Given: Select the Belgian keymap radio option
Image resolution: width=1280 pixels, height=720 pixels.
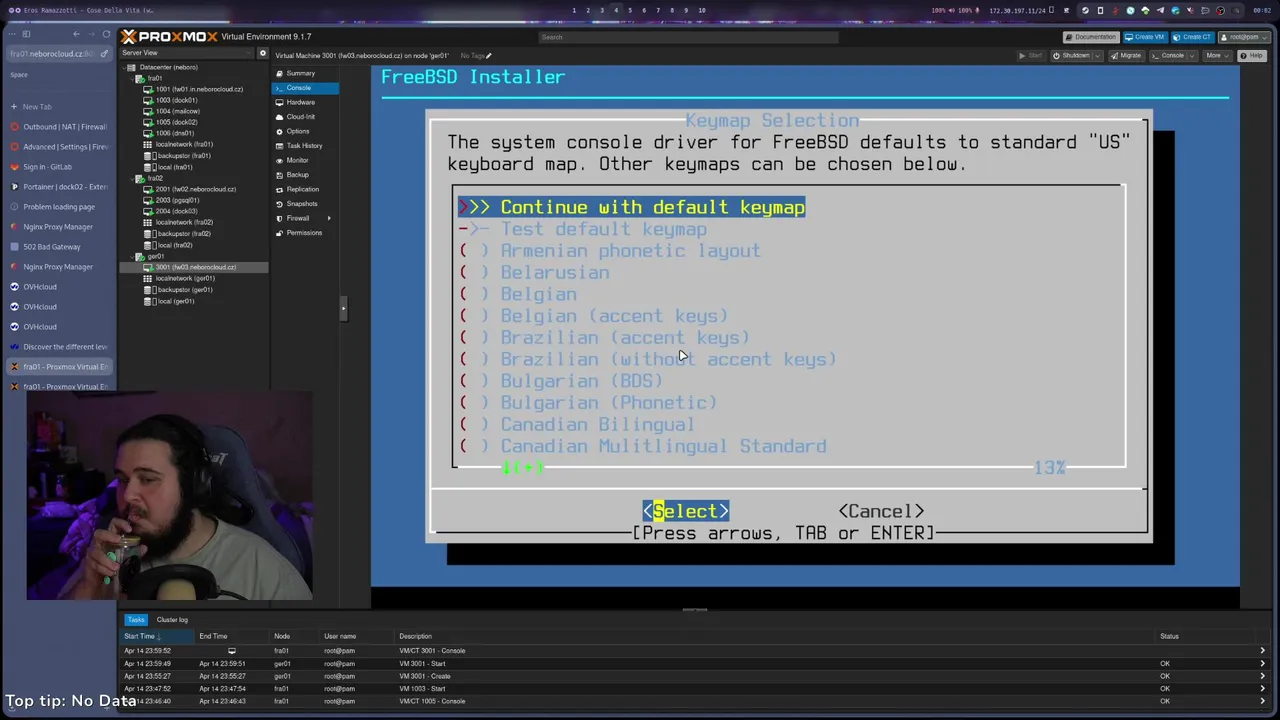Looking at the screenshot, I should coord(475,294).
